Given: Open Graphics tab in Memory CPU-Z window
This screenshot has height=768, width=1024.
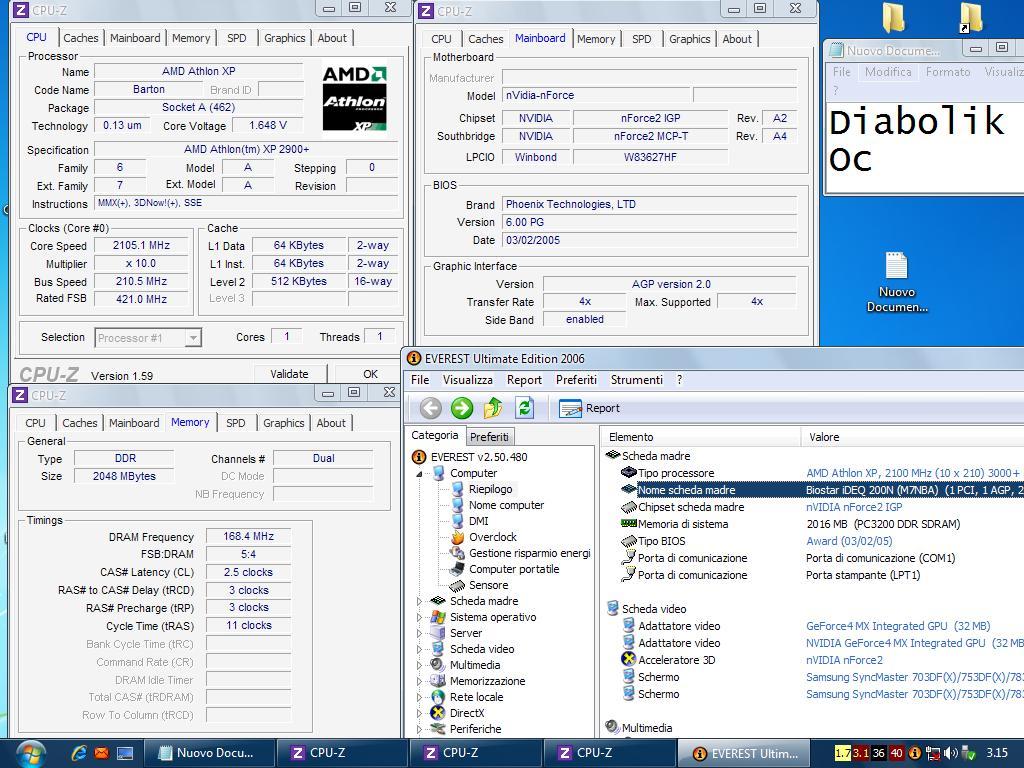Looking at the screenshot, I should click(x=283, y=423).
